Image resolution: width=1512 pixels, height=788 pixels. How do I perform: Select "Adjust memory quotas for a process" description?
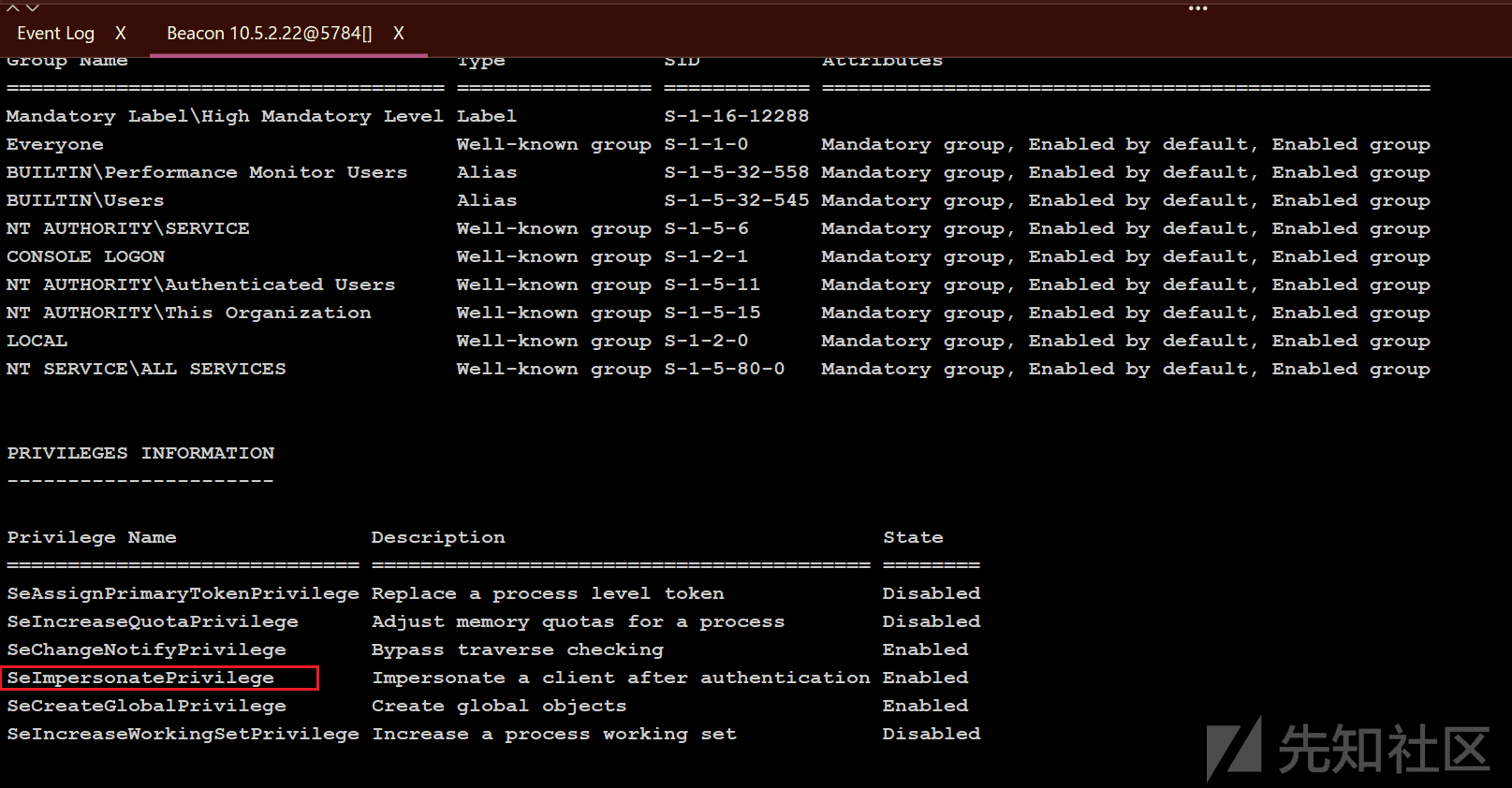click(x=578, y=621)
